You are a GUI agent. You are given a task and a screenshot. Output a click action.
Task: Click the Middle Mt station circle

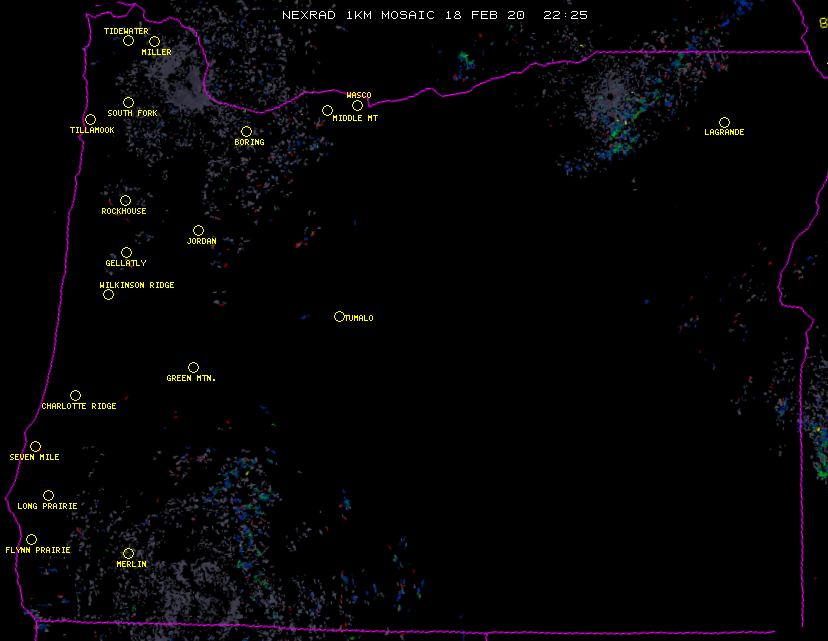(327, 111)
